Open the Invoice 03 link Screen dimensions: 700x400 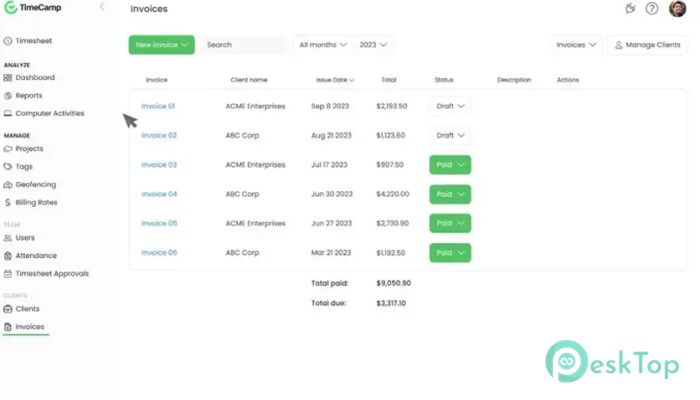pyautogui.click(x=159, y=165)
